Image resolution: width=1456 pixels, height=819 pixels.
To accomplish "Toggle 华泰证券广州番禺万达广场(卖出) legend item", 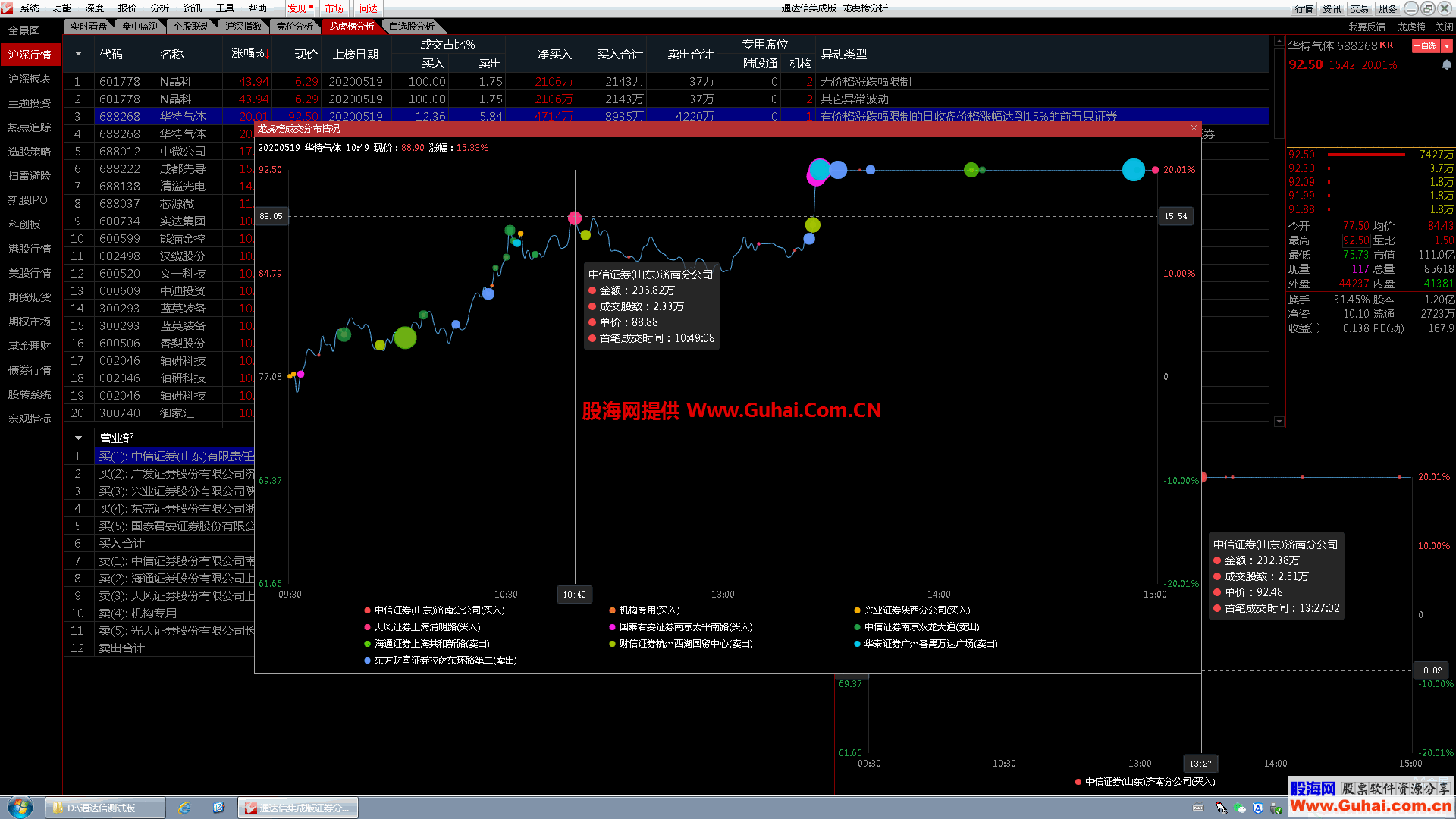I will click(926, 643).
